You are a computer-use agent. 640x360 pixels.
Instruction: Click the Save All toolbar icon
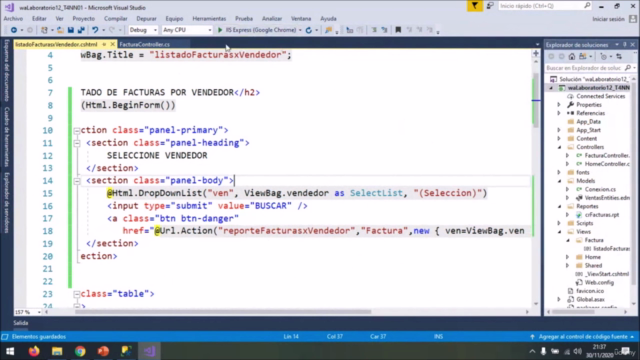tap(81, 30)
